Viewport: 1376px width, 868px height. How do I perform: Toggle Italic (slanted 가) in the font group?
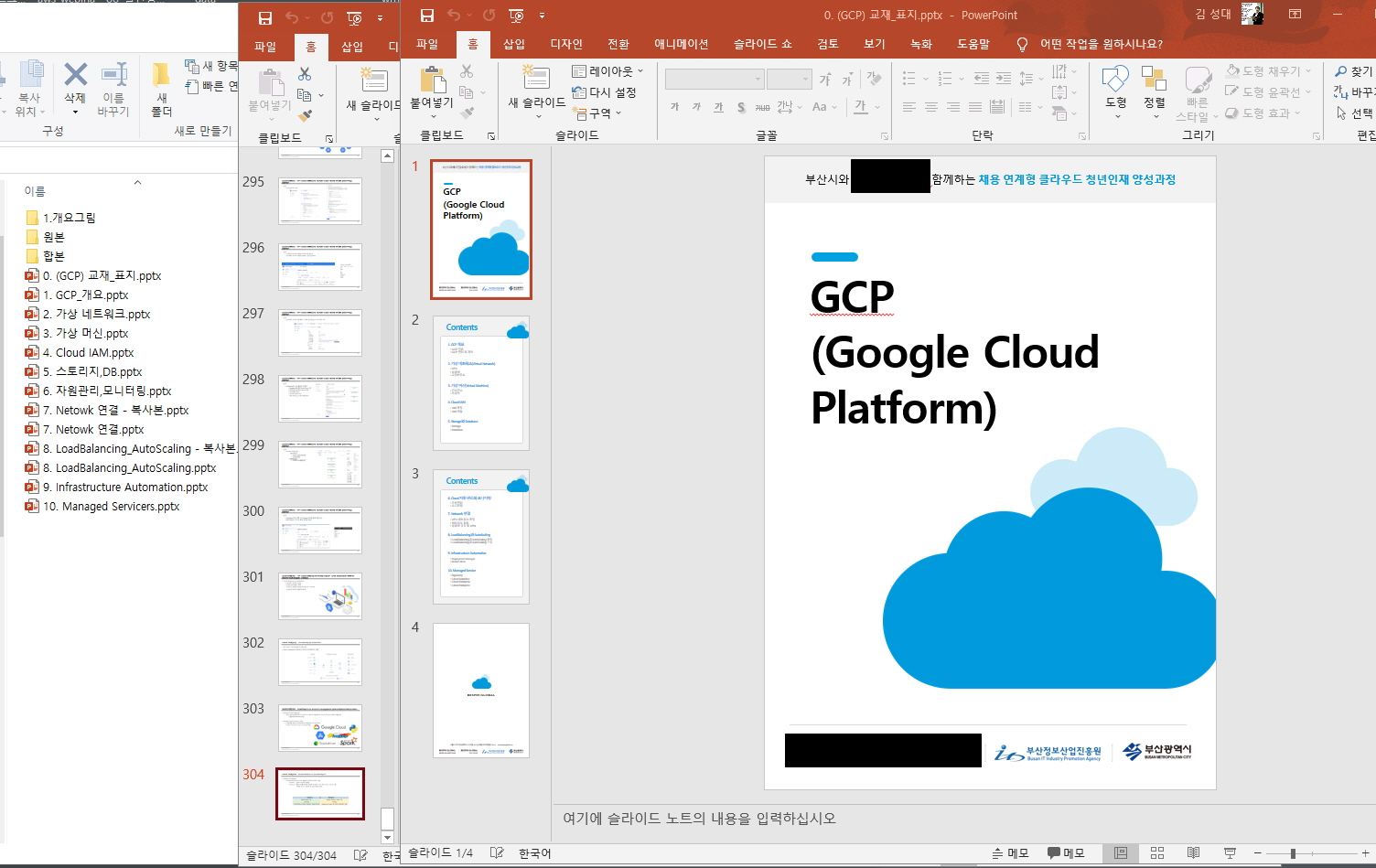click(697, 107)
